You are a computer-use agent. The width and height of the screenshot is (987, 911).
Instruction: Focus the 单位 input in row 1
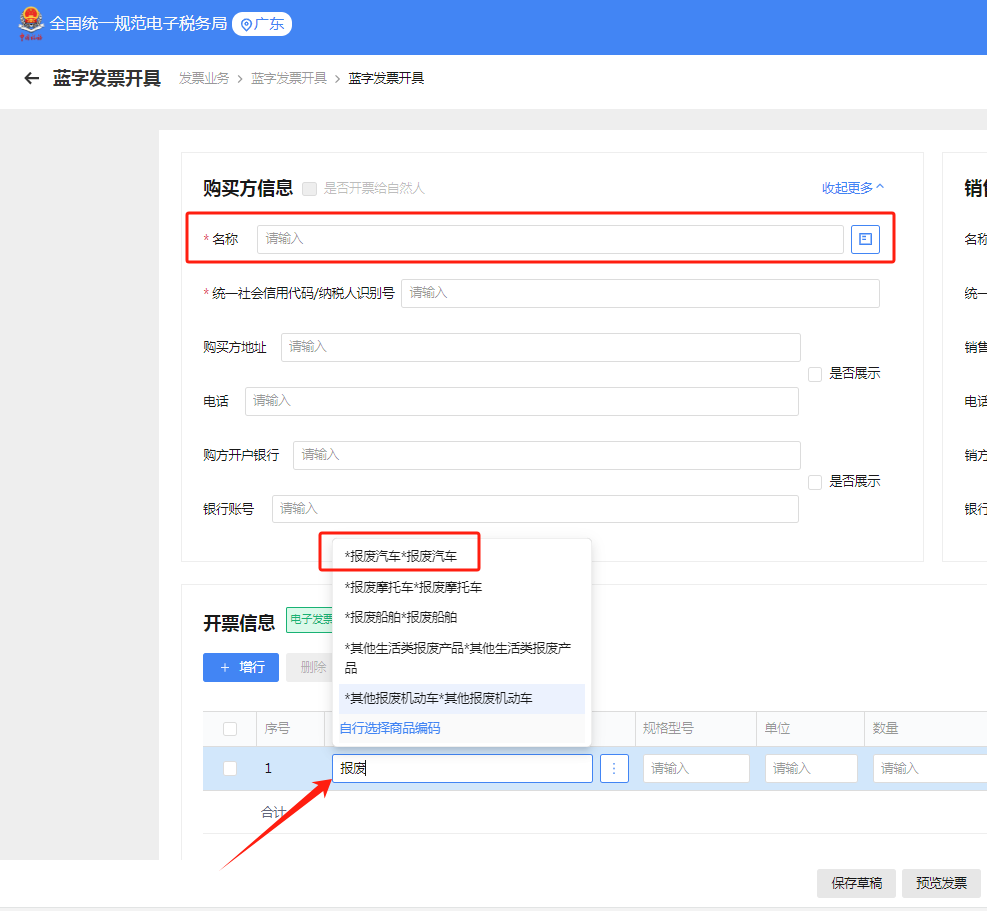coord(811,768)
